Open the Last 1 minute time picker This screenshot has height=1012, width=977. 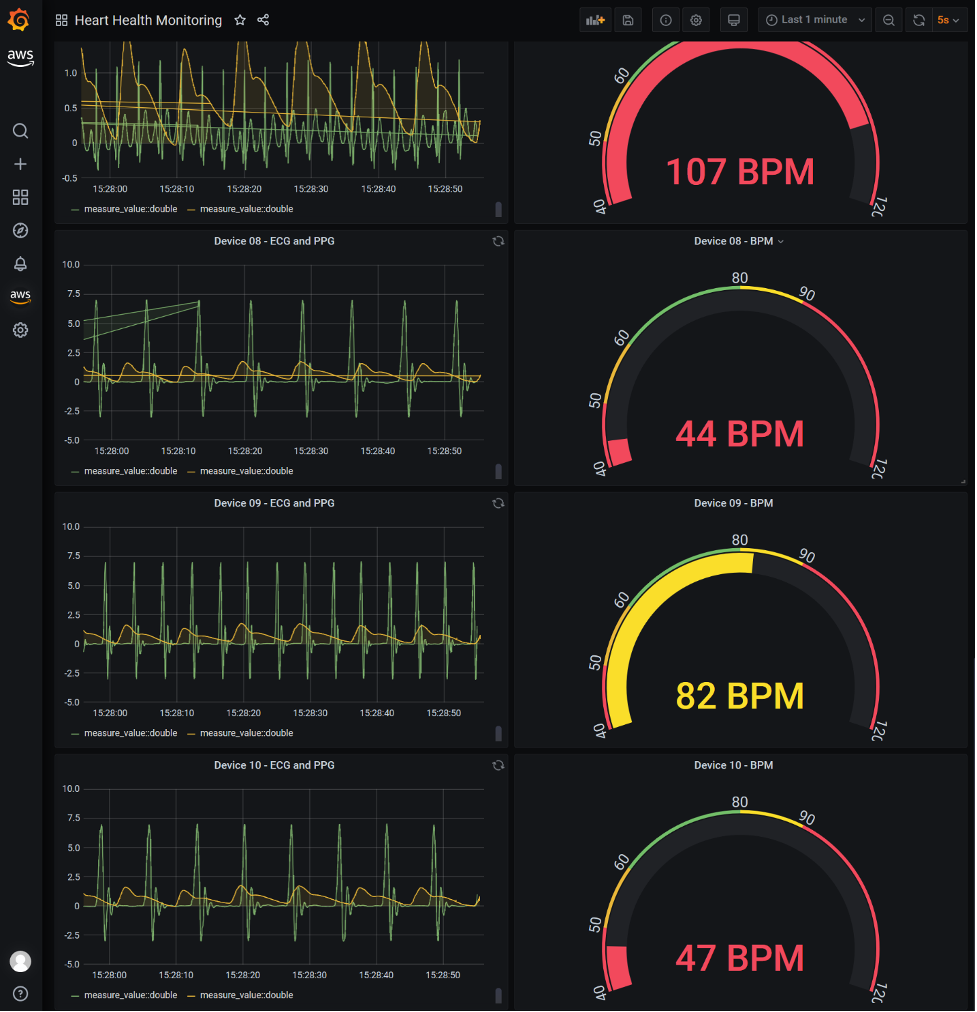point(815,20)
